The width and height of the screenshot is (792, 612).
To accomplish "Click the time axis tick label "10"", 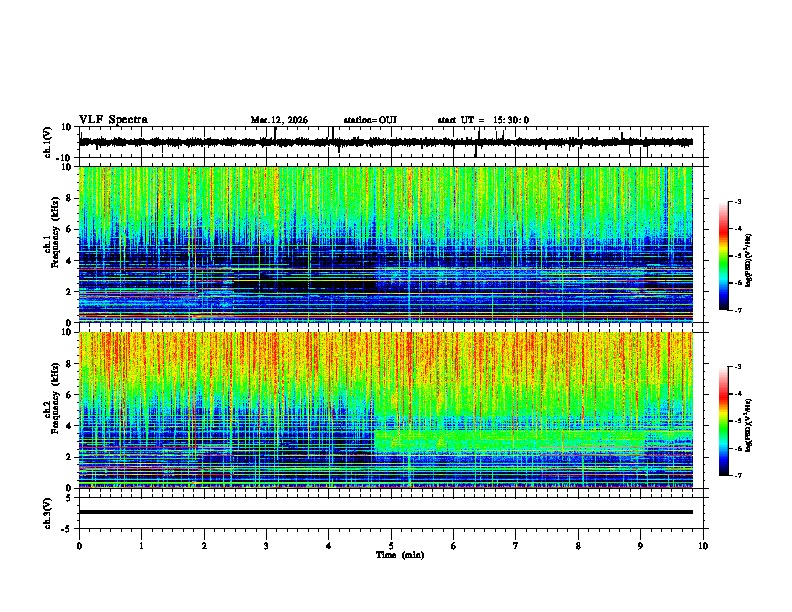I will pyautogui.click(x=703, y=546).
